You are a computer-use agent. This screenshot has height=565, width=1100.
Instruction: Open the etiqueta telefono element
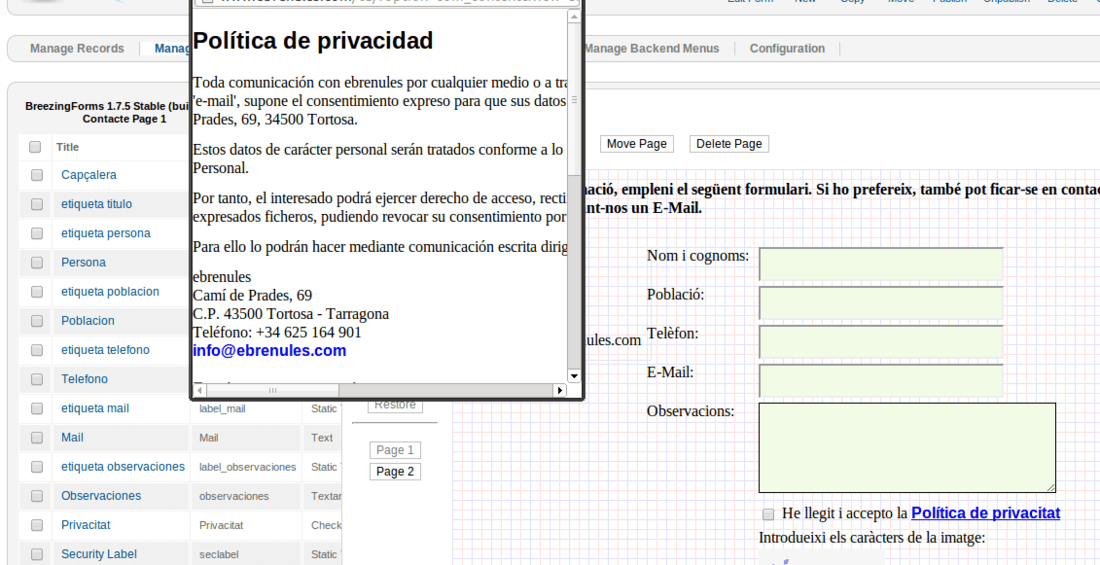point(105,350)
